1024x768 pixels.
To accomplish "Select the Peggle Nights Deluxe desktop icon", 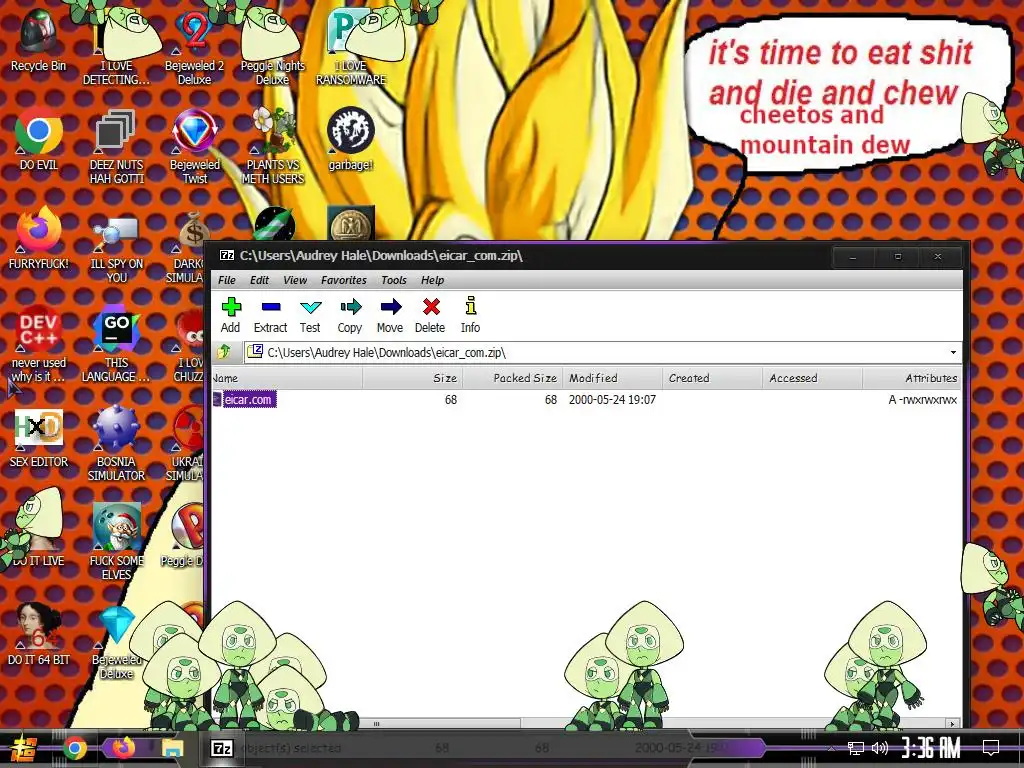I will [272, 49].
